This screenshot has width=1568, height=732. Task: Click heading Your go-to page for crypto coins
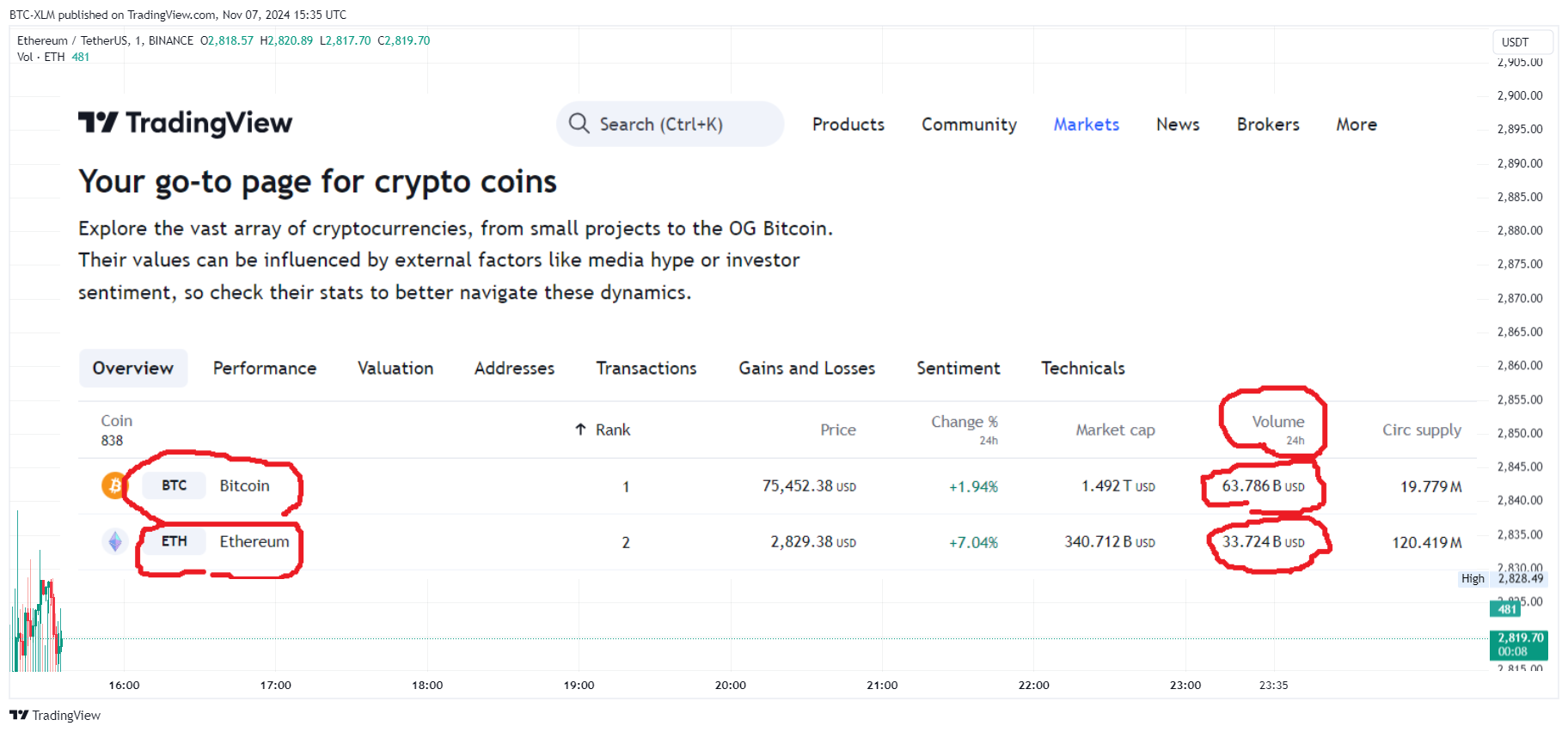click(x=317, y=182)
